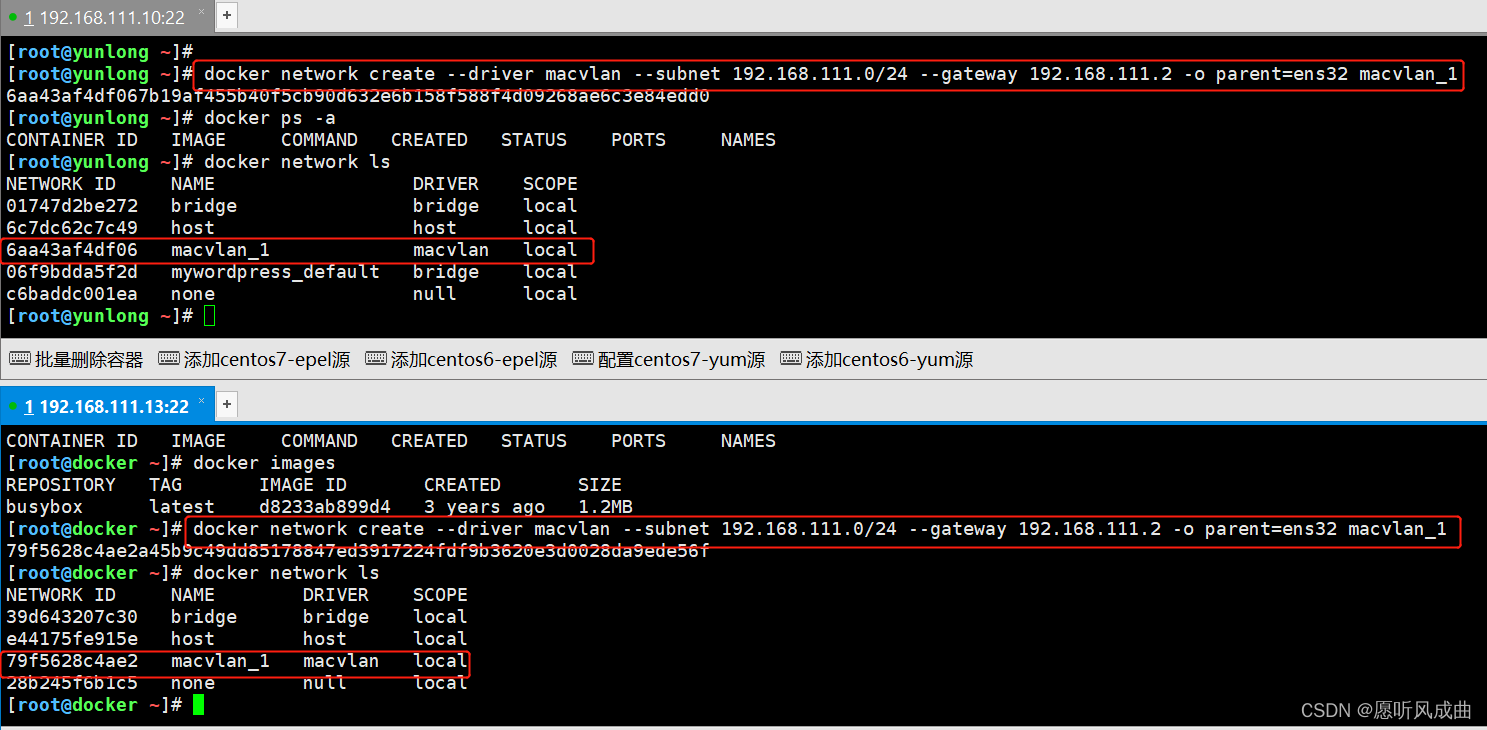Open new tab beside 192.168.111.13:22 tab
Image resolution: width=1487 pixels, height=730 pixels.
tap(227, 405)
